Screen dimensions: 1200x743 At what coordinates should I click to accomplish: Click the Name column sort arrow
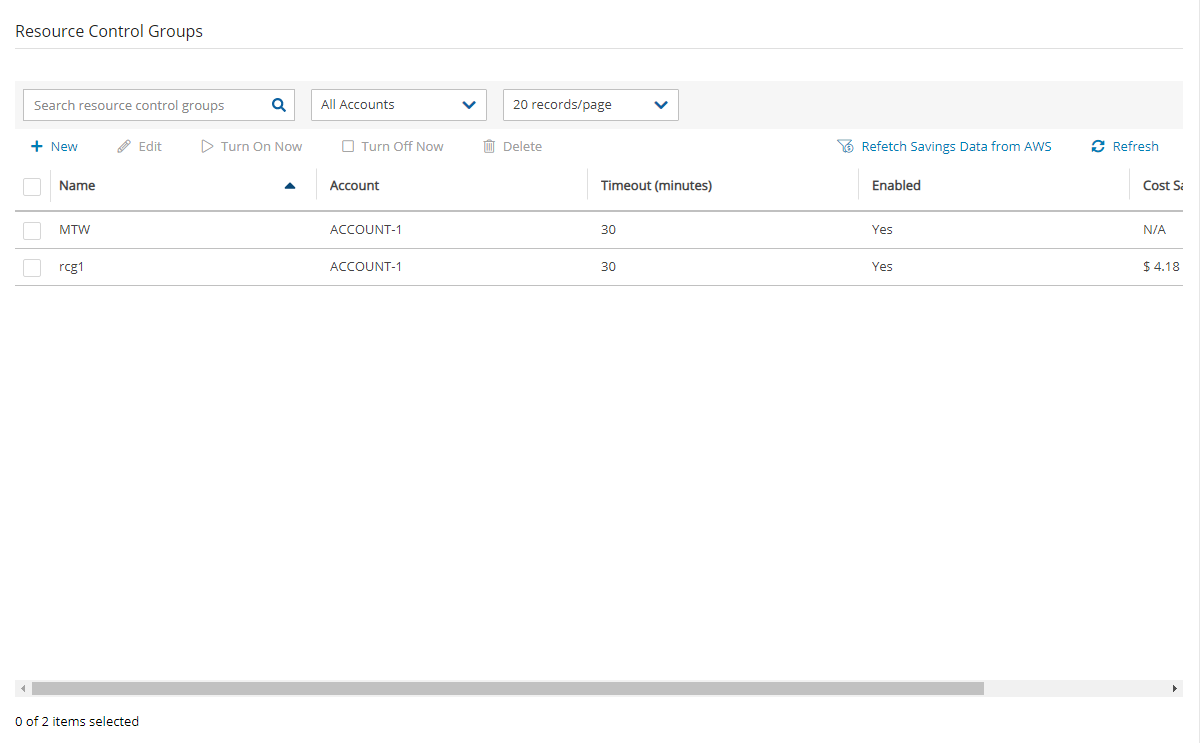(290, 186)
